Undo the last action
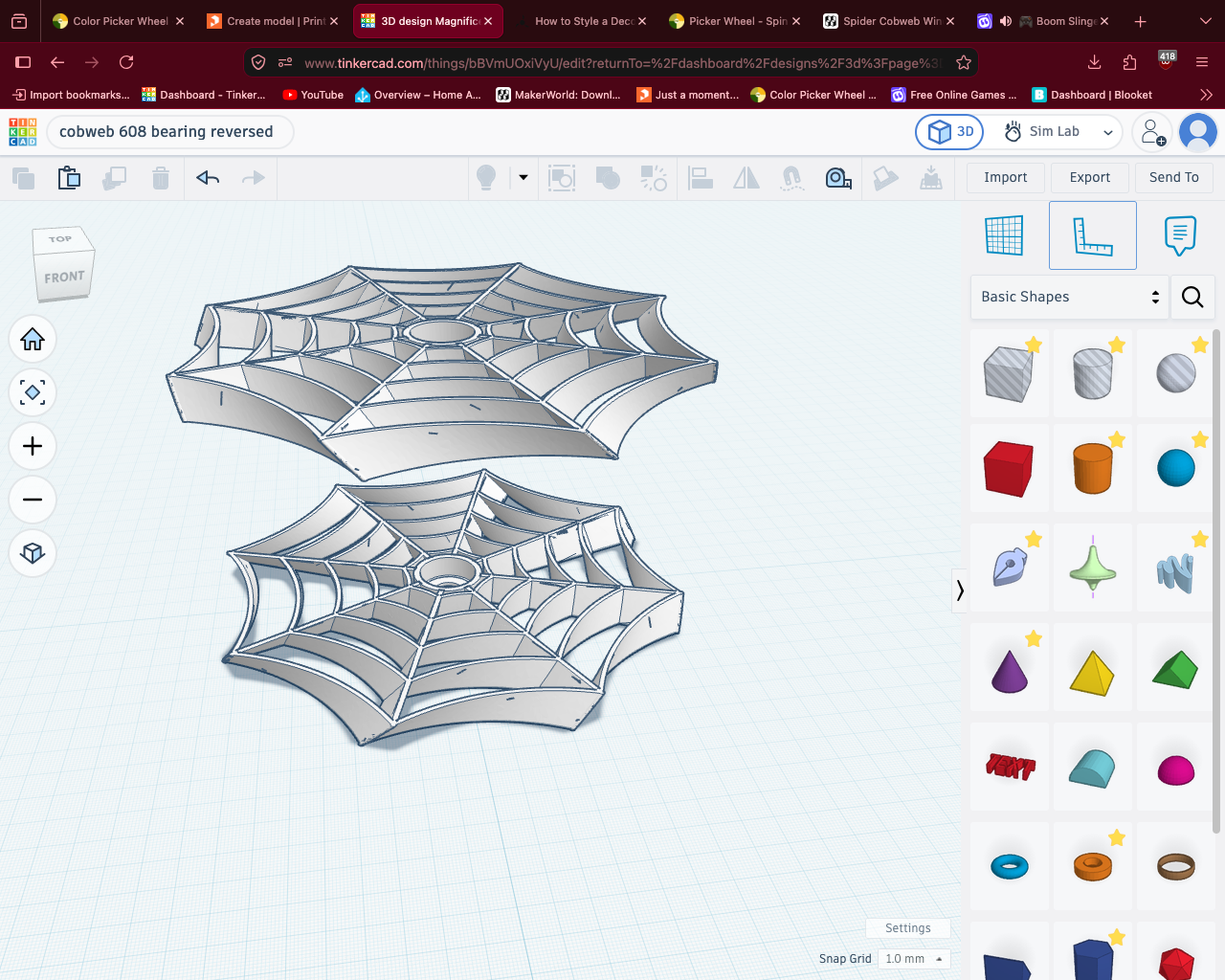This screenshot has height=980, width=1225. pyautogui.click(x=208, y=178)
